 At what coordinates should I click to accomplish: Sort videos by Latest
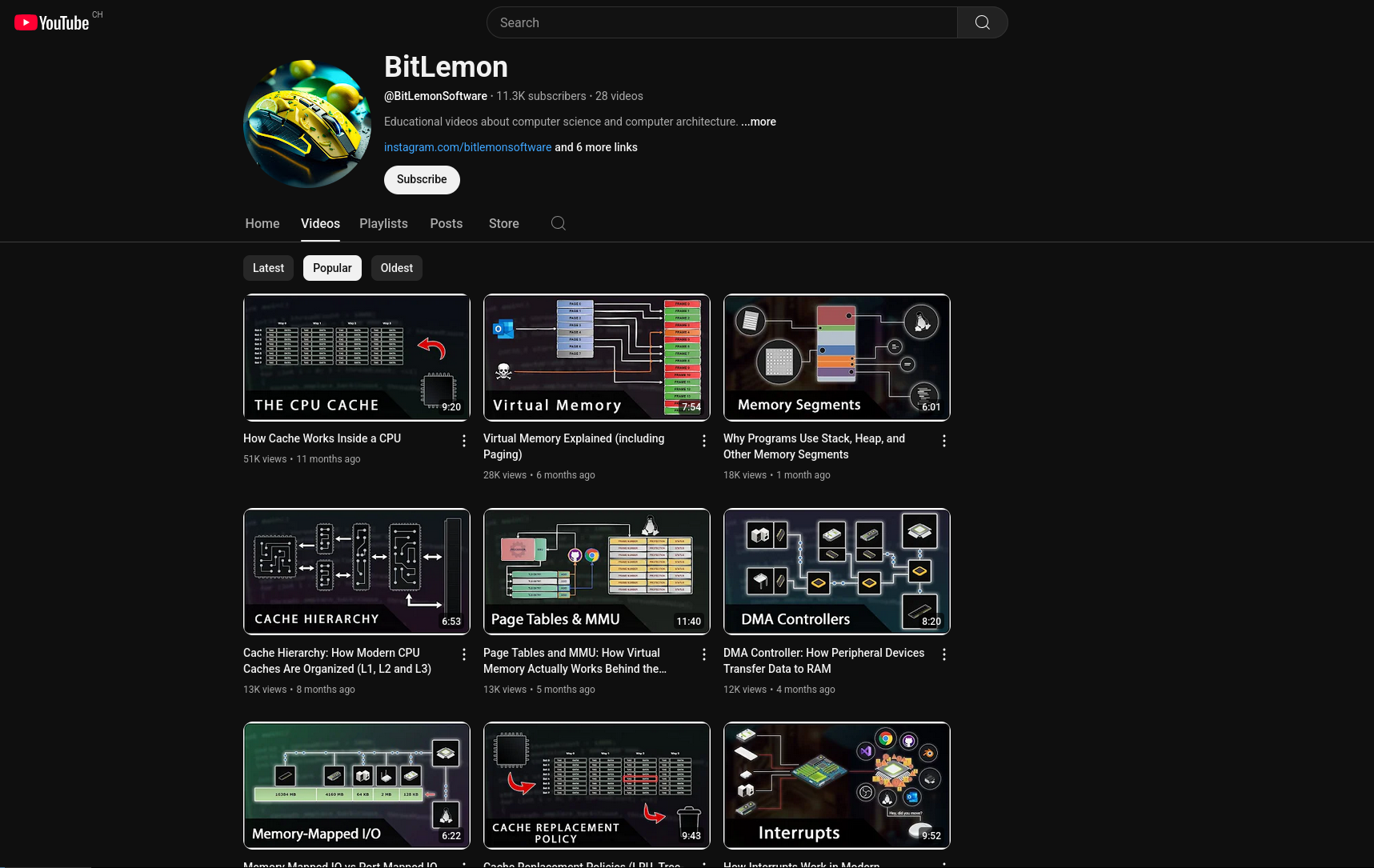pos(268,268)
